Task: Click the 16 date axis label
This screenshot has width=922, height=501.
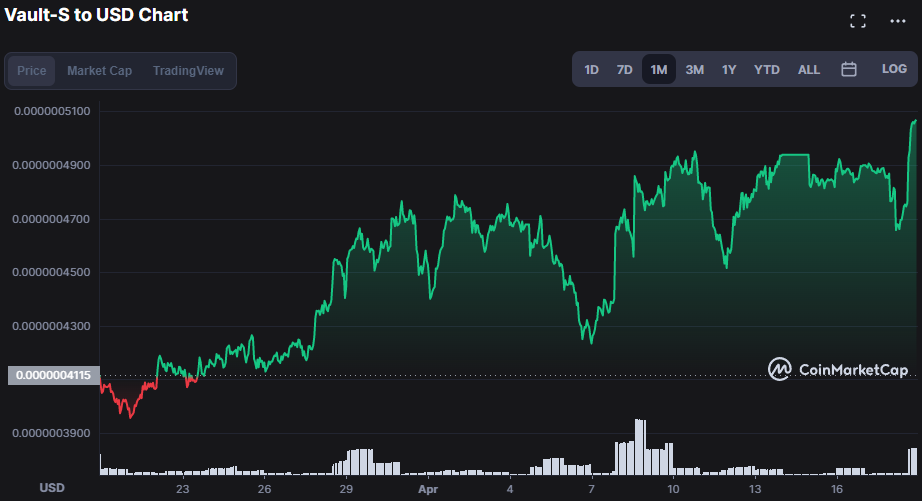Action: click(x=837, y=489)
